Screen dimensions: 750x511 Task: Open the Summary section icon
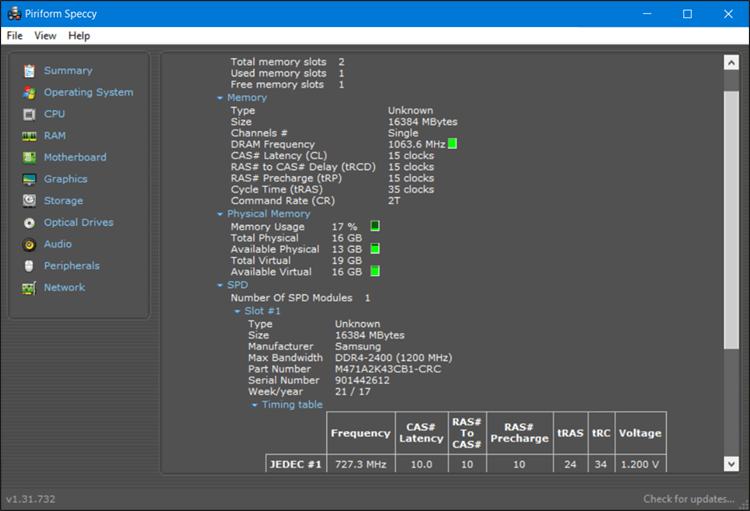click(x=29, y=71)
